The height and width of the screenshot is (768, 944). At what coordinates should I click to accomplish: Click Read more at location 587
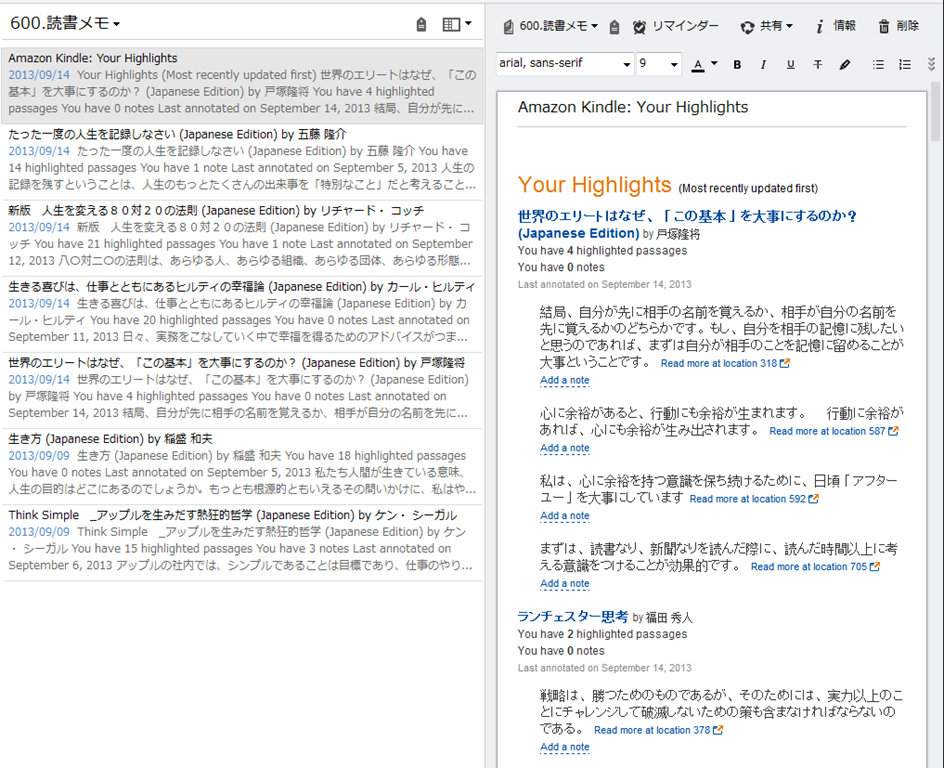point(834,432)
